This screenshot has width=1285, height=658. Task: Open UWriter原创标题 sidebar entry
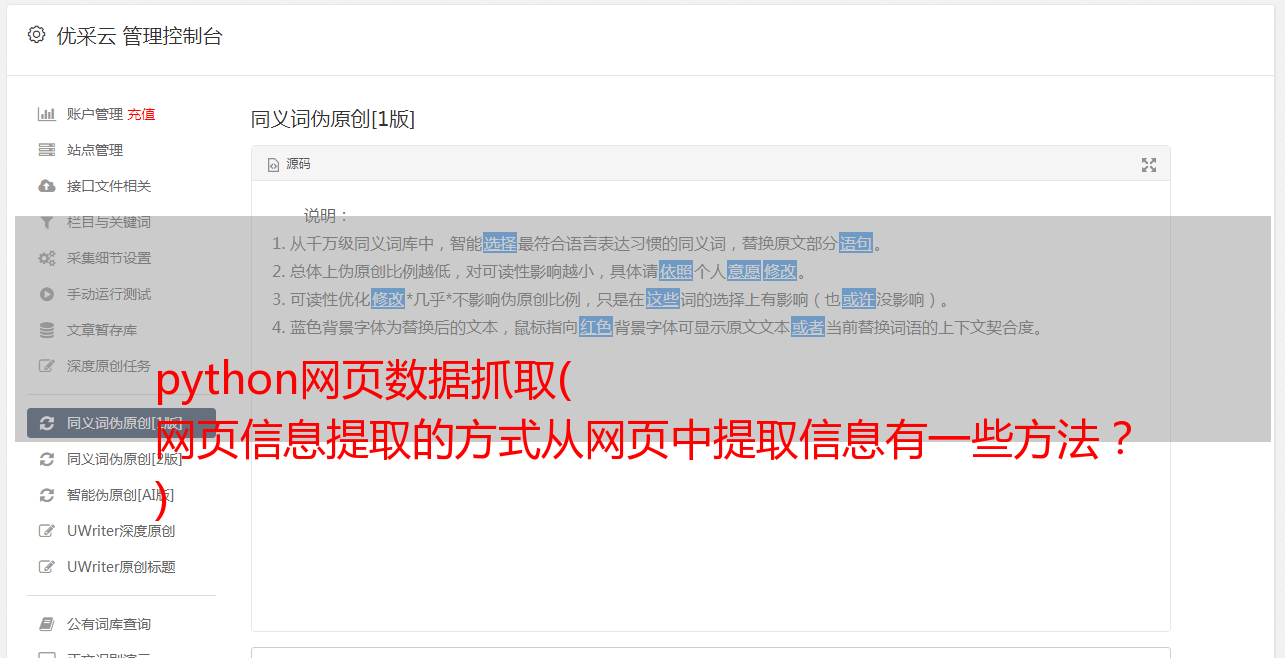point(121,567)
